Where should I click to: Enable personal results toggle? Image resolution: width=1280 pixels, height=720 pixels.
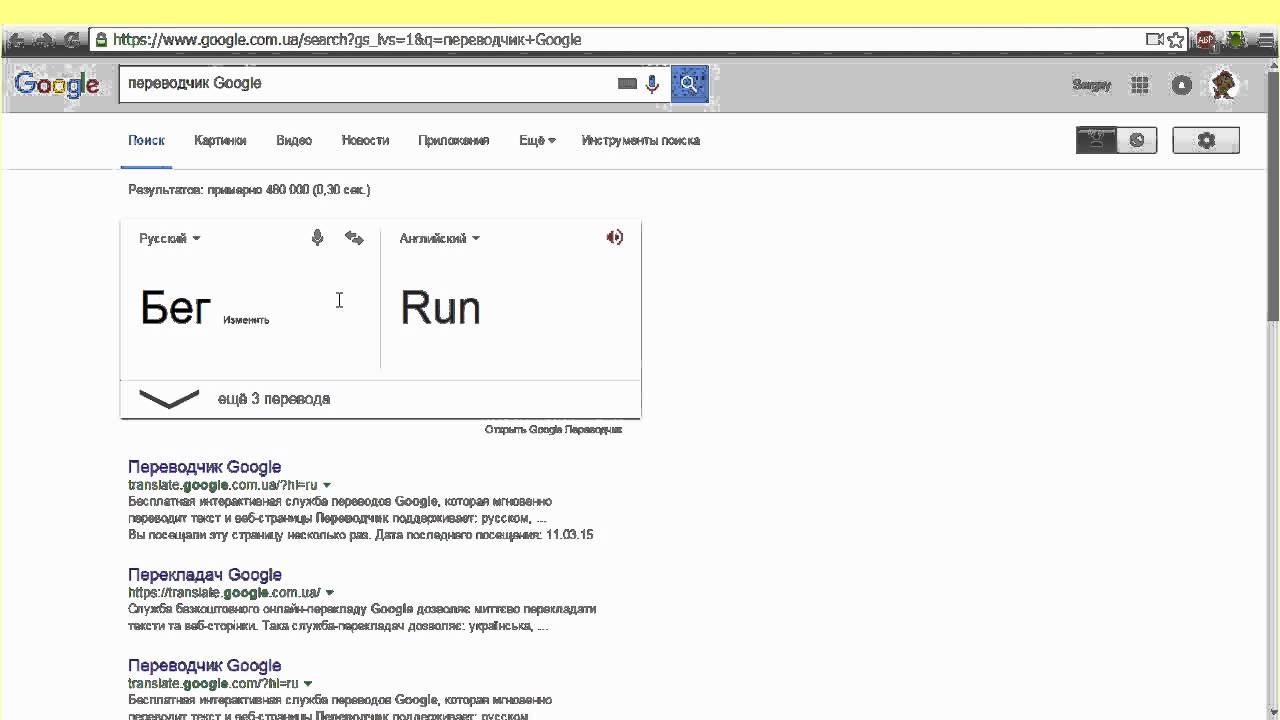[x=1096, y=140]
